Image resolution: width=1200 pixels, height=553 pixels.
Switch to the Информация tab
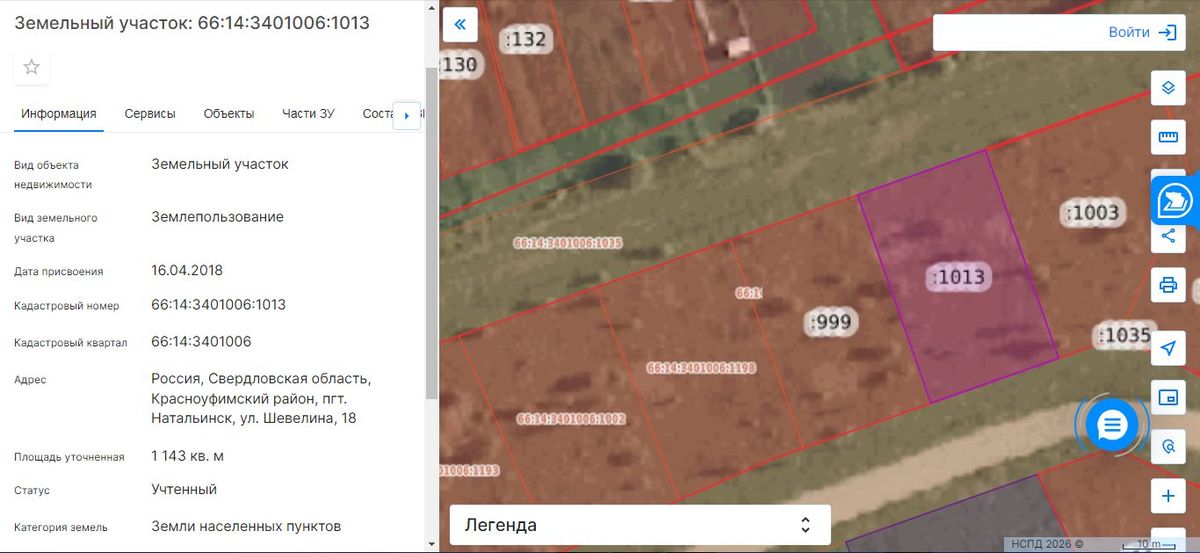pos(59,114)
